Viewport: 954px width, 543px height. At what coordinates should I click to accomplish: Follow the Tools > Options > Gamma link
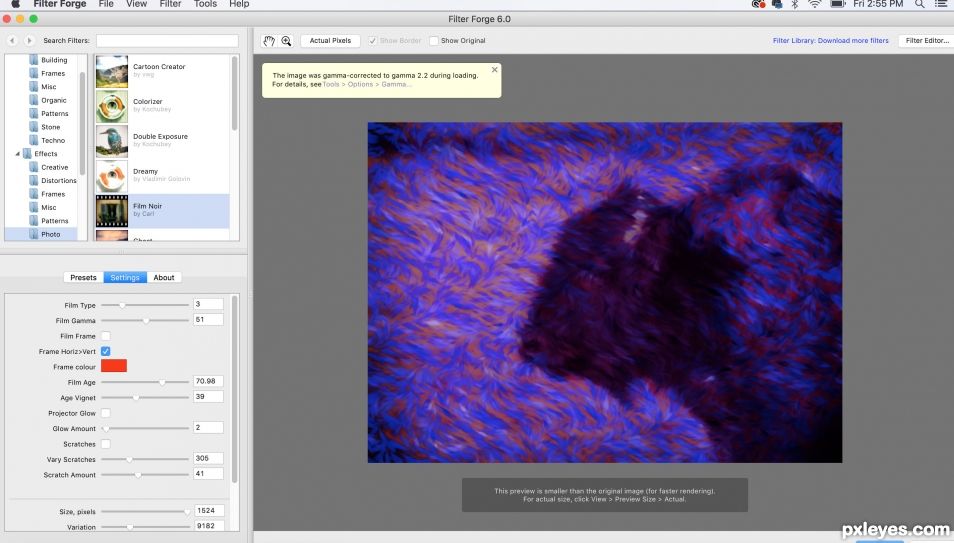point(367,85)
